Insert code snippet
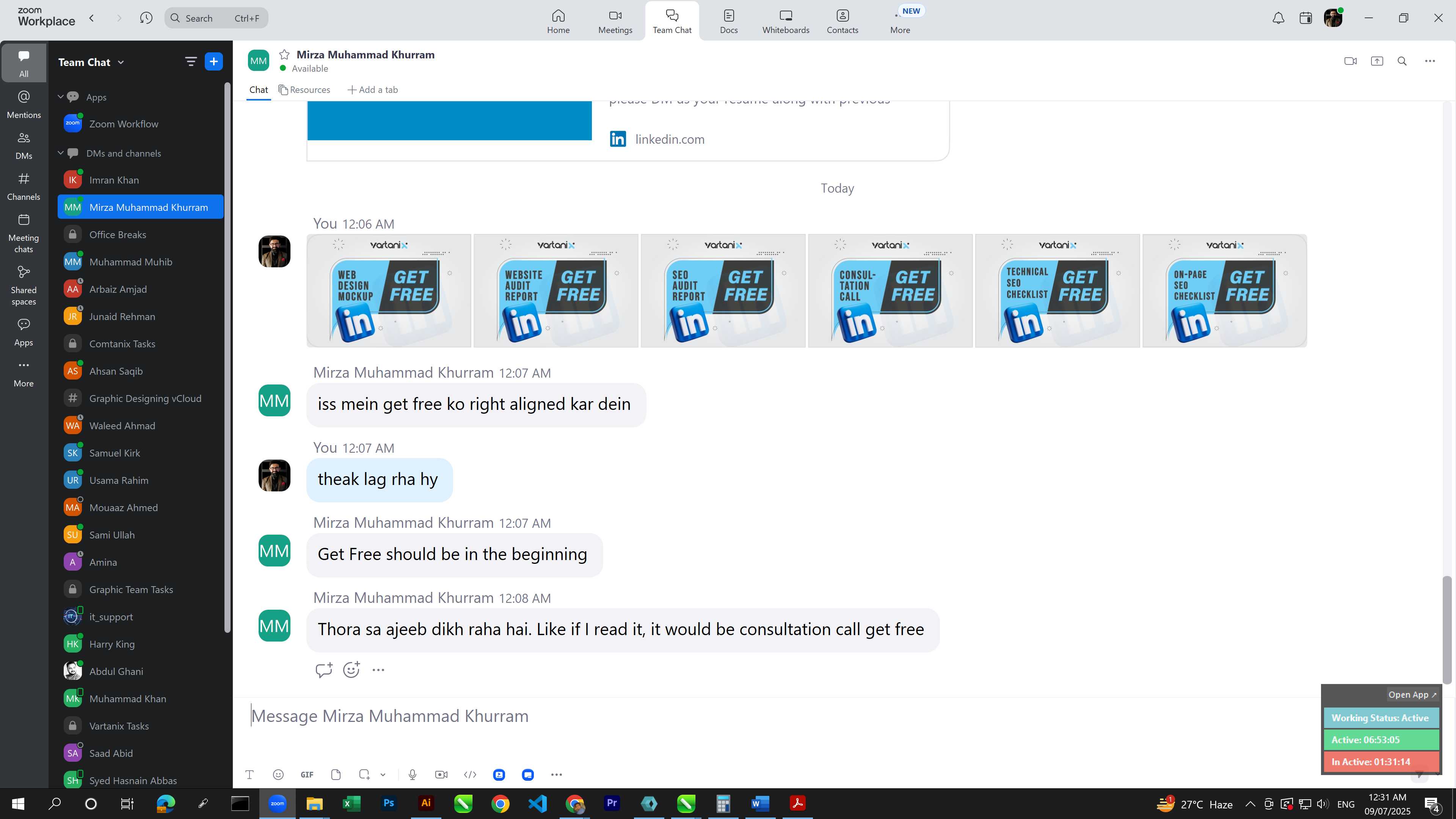This screenshot has width=1456, height=819. coord(470,775)
